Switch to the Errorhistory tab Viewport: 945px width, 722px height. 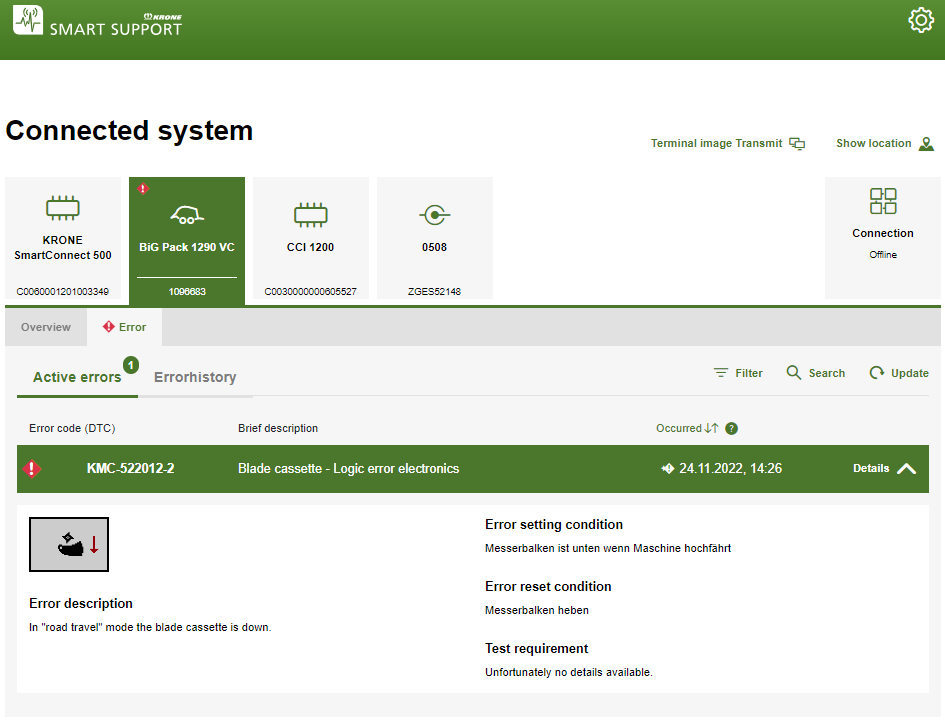pyautogui.click(x=195, y=377)
